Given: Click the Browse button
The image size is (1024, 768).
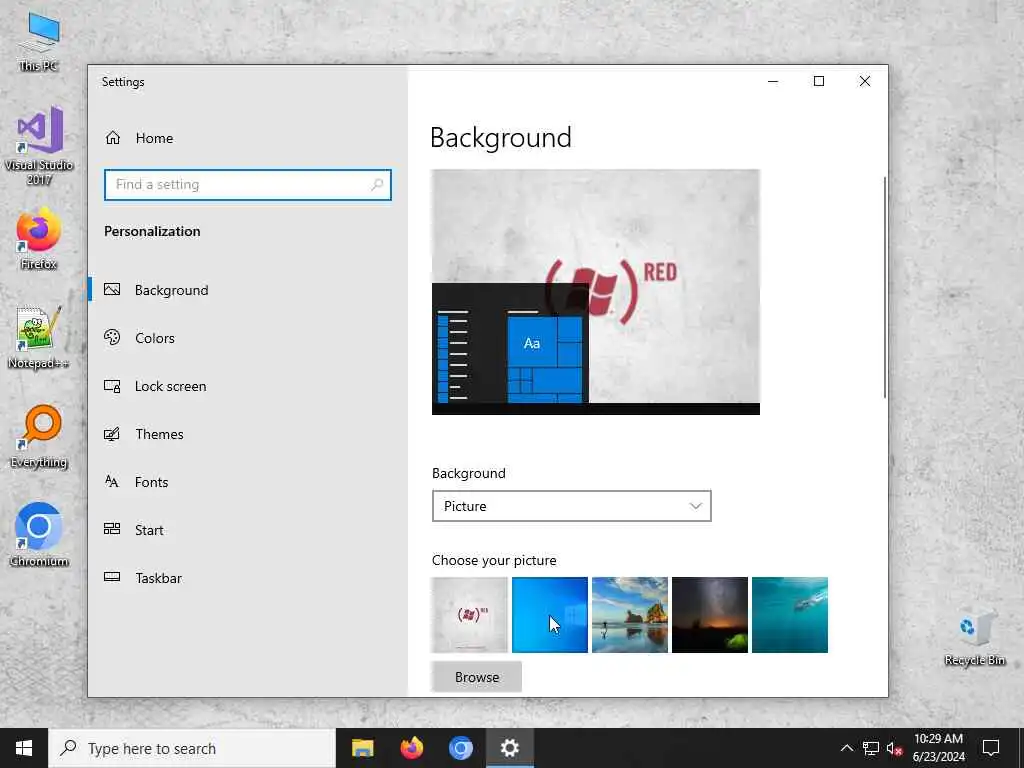Looking at the screenshot, I should 477,677.
